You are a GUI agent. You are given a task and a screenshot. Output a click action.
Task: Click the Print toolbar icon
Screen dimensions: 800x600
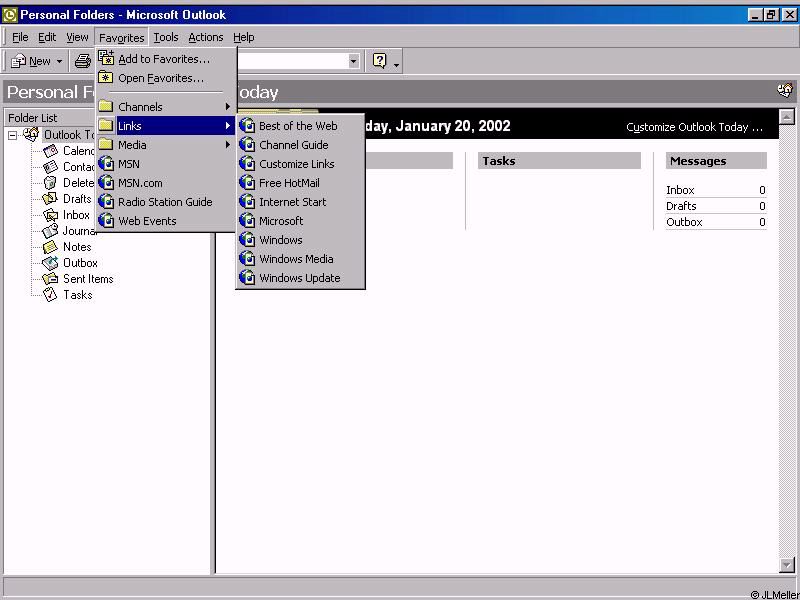(82, 62)
